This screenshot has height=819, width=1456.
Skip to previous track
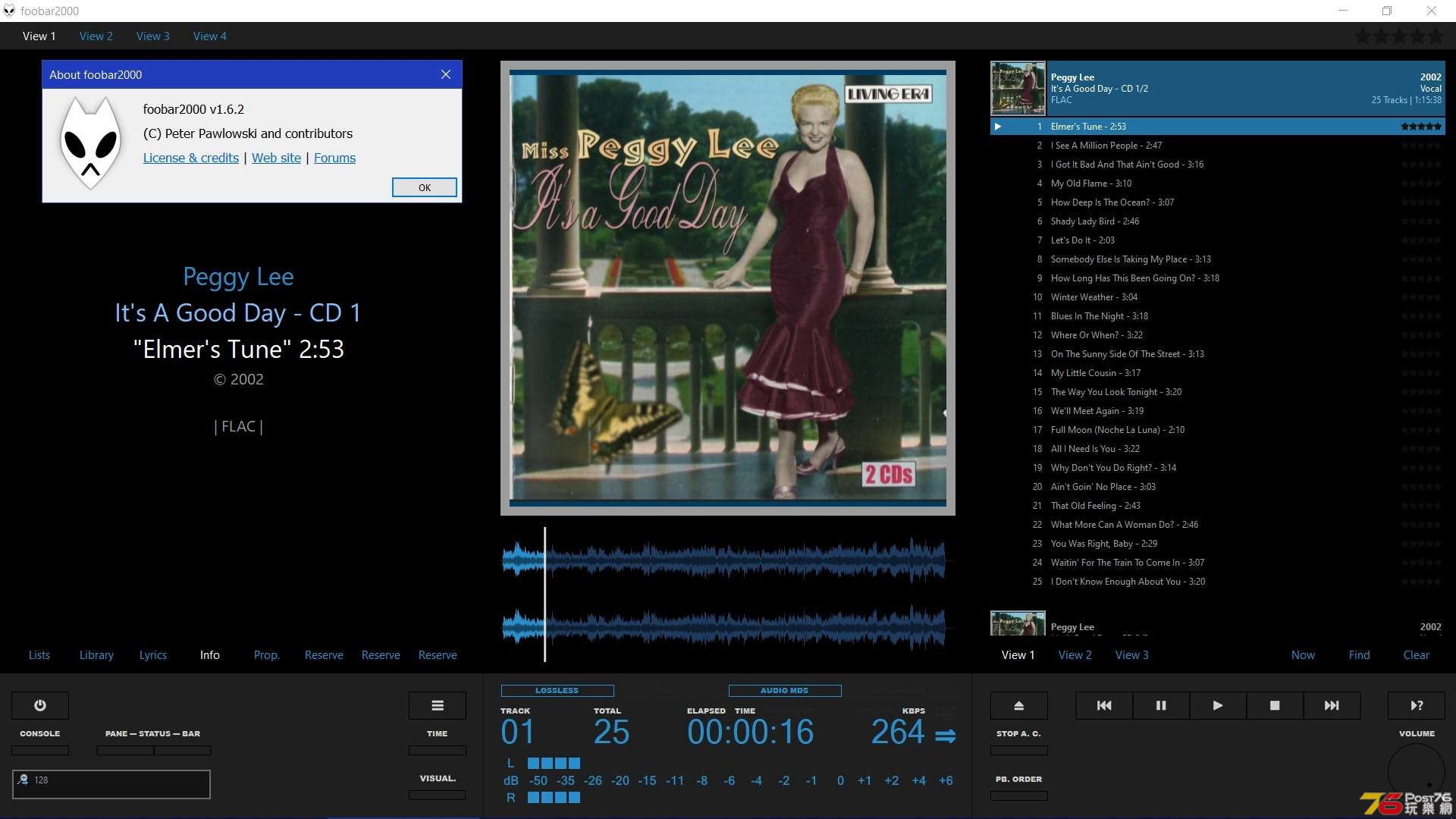(x=1104, y=705)
